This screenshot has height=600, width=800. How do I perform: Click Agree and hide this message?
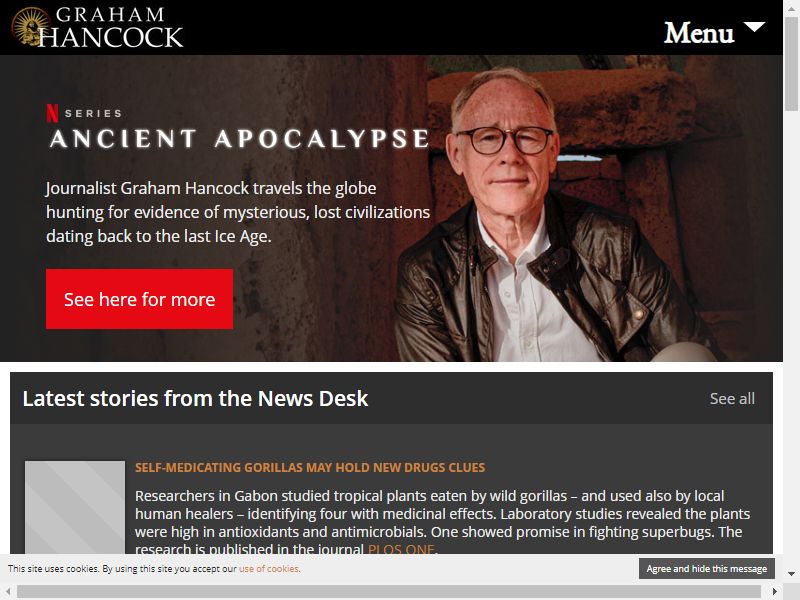point(707,568)
